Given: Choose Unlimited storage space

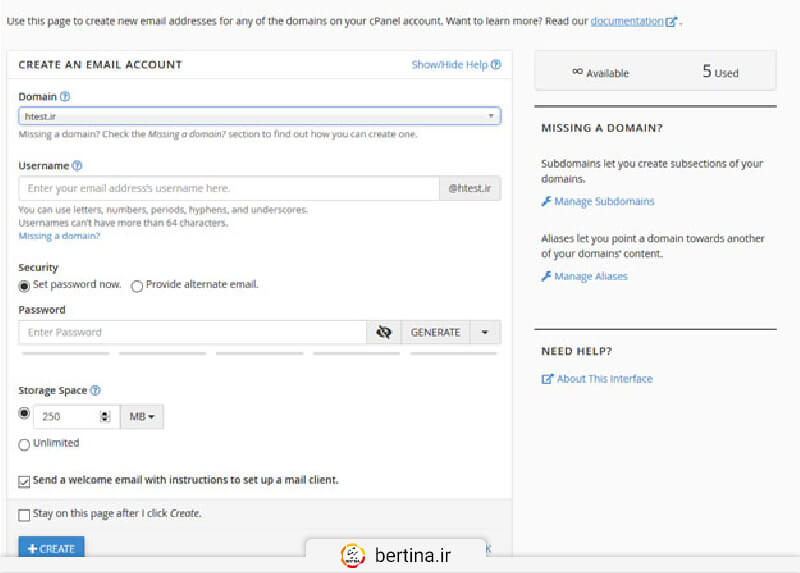Looking at the screenshot, I should (25, 444).
